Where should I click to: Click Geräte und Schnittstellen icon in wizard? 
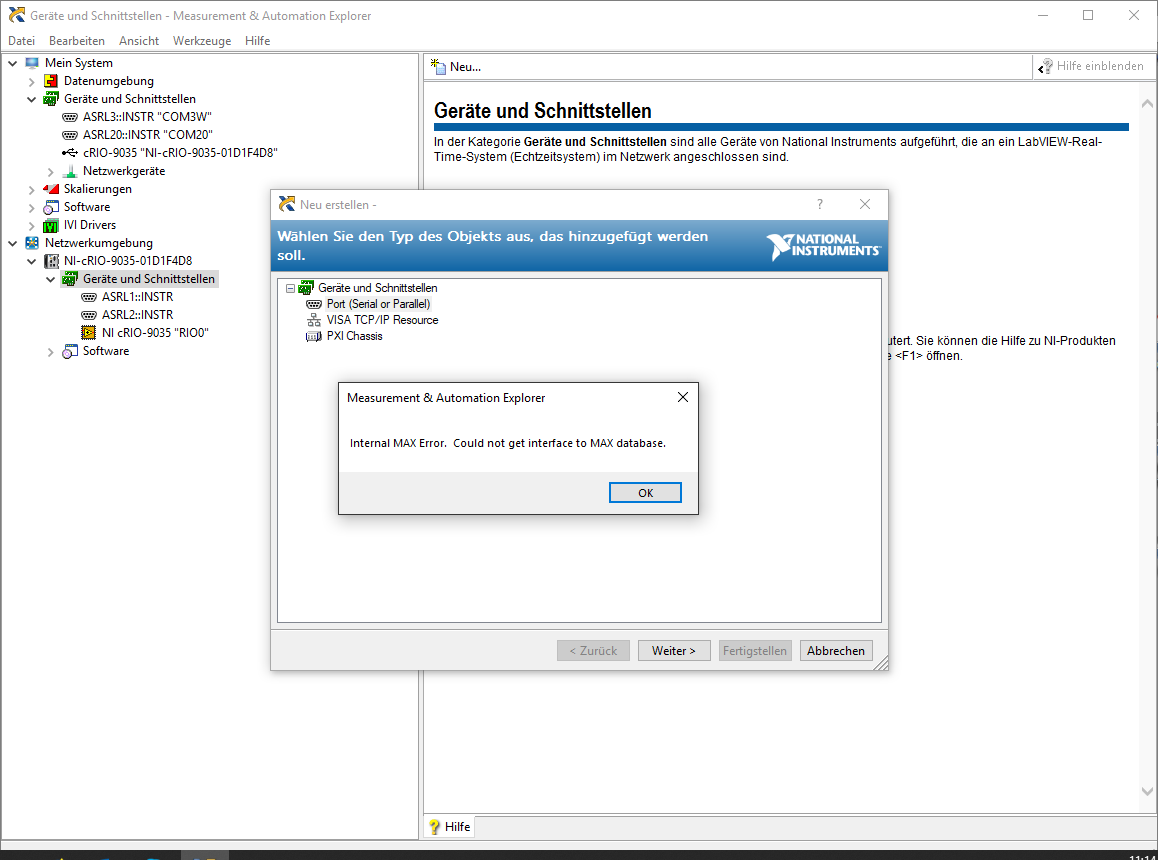coord(306,288)
